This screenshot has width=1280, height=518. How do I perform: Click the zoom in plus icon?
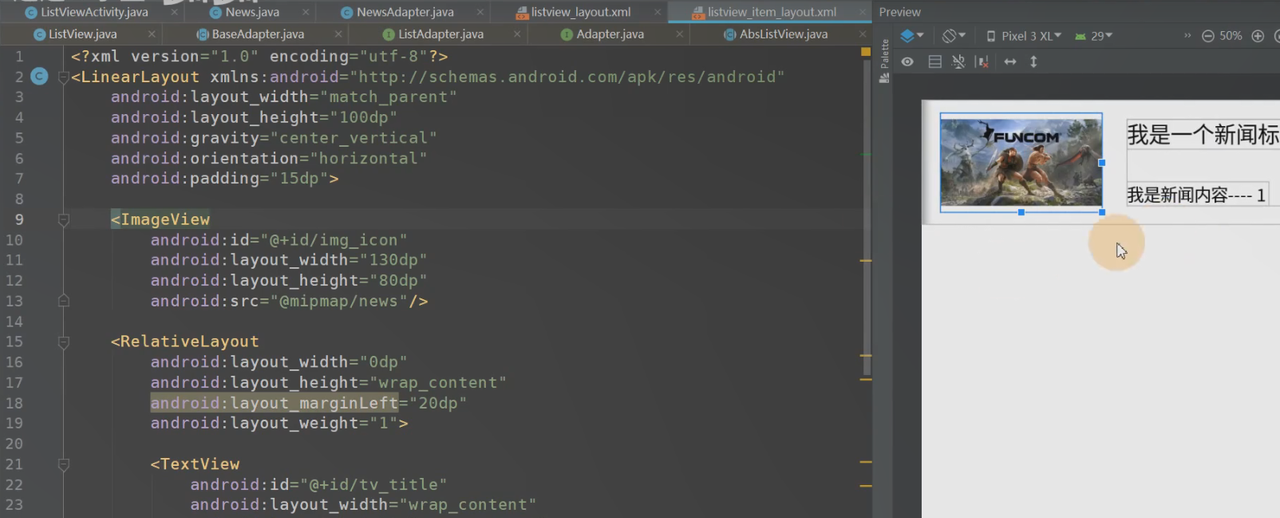click(x=1258, y=36)
